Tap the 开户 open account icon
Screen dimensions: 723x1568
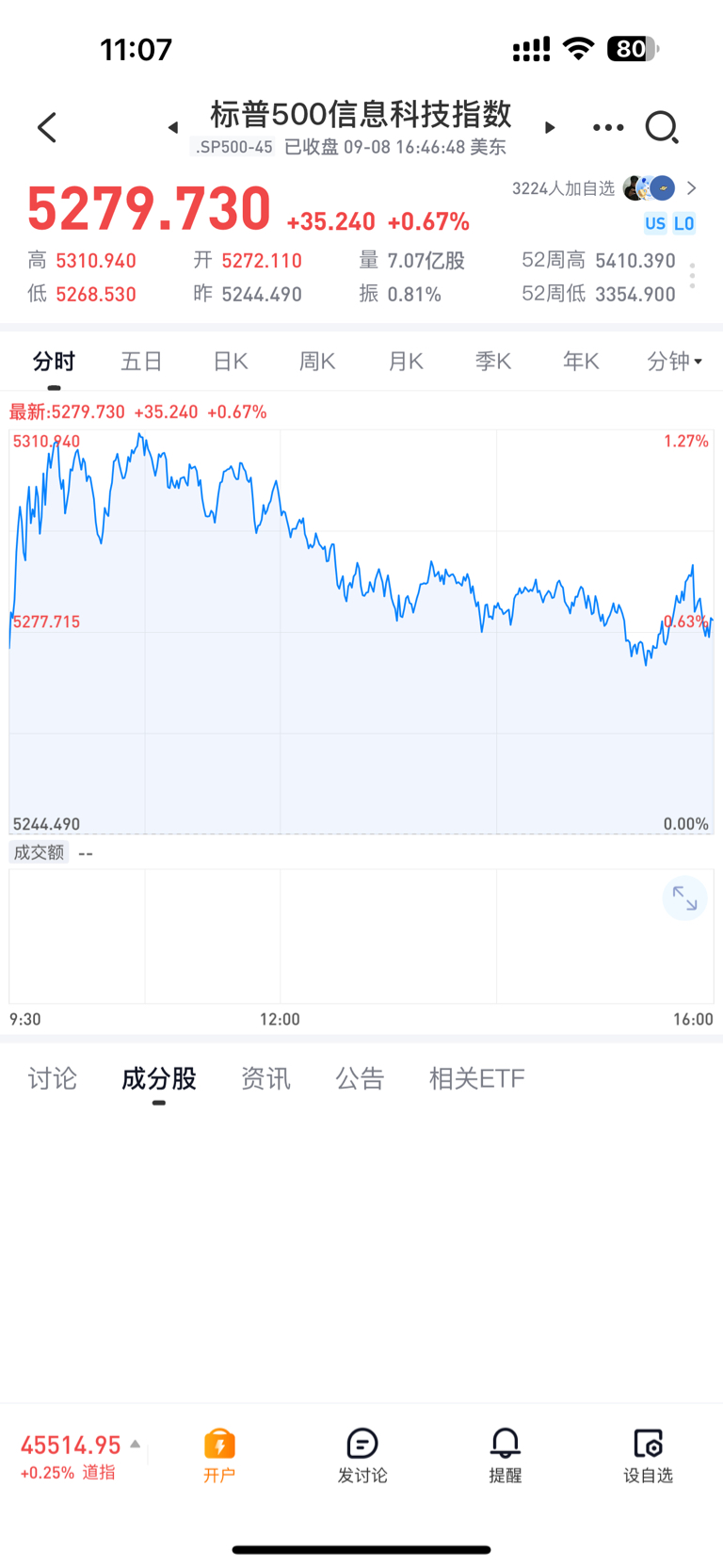tap(219, 1455)
